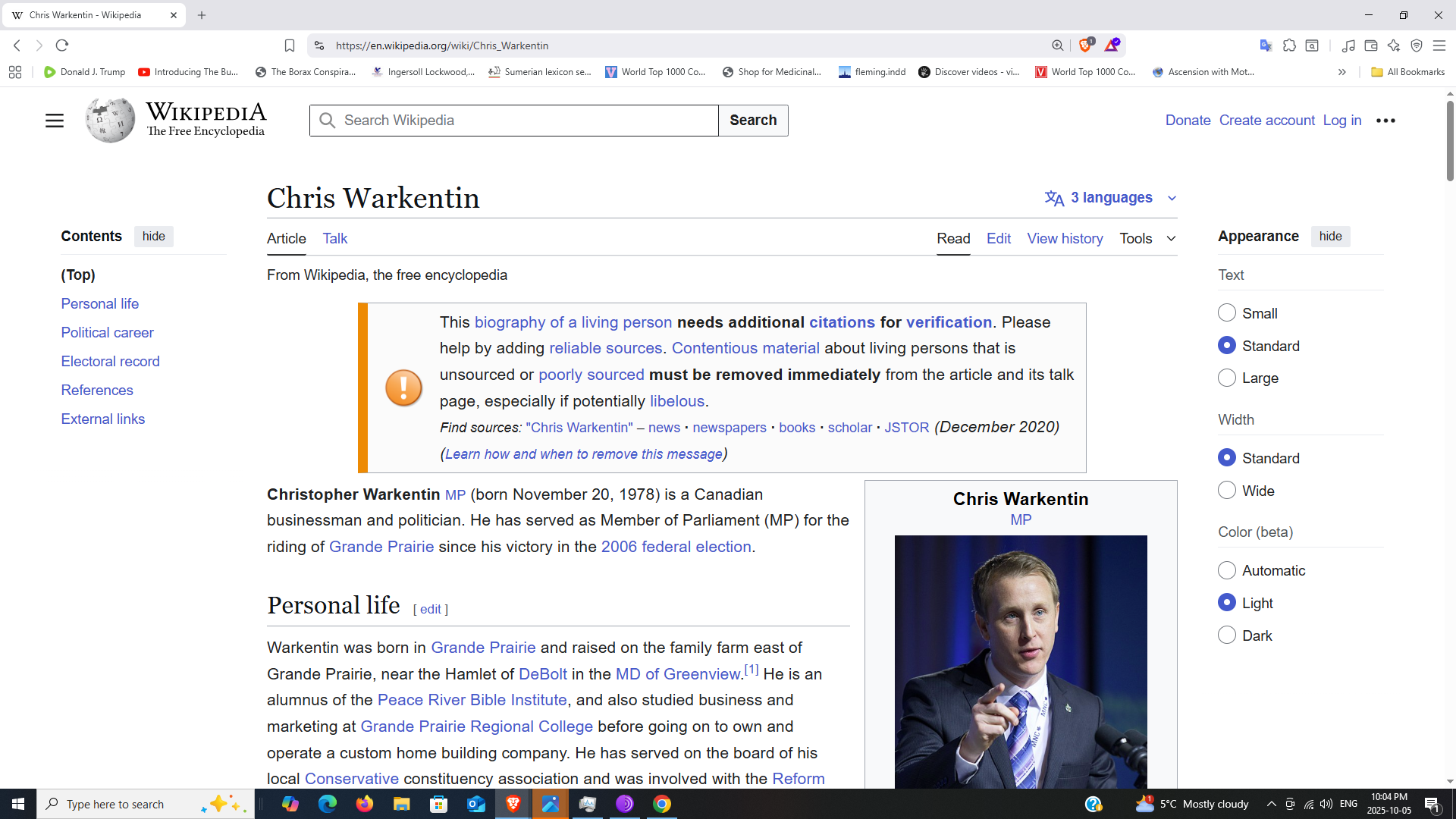1456x819 pixels.
Task: Click the Brave Rewards triangle icon
Action: pyautogui.click(x=1112, y=45)
